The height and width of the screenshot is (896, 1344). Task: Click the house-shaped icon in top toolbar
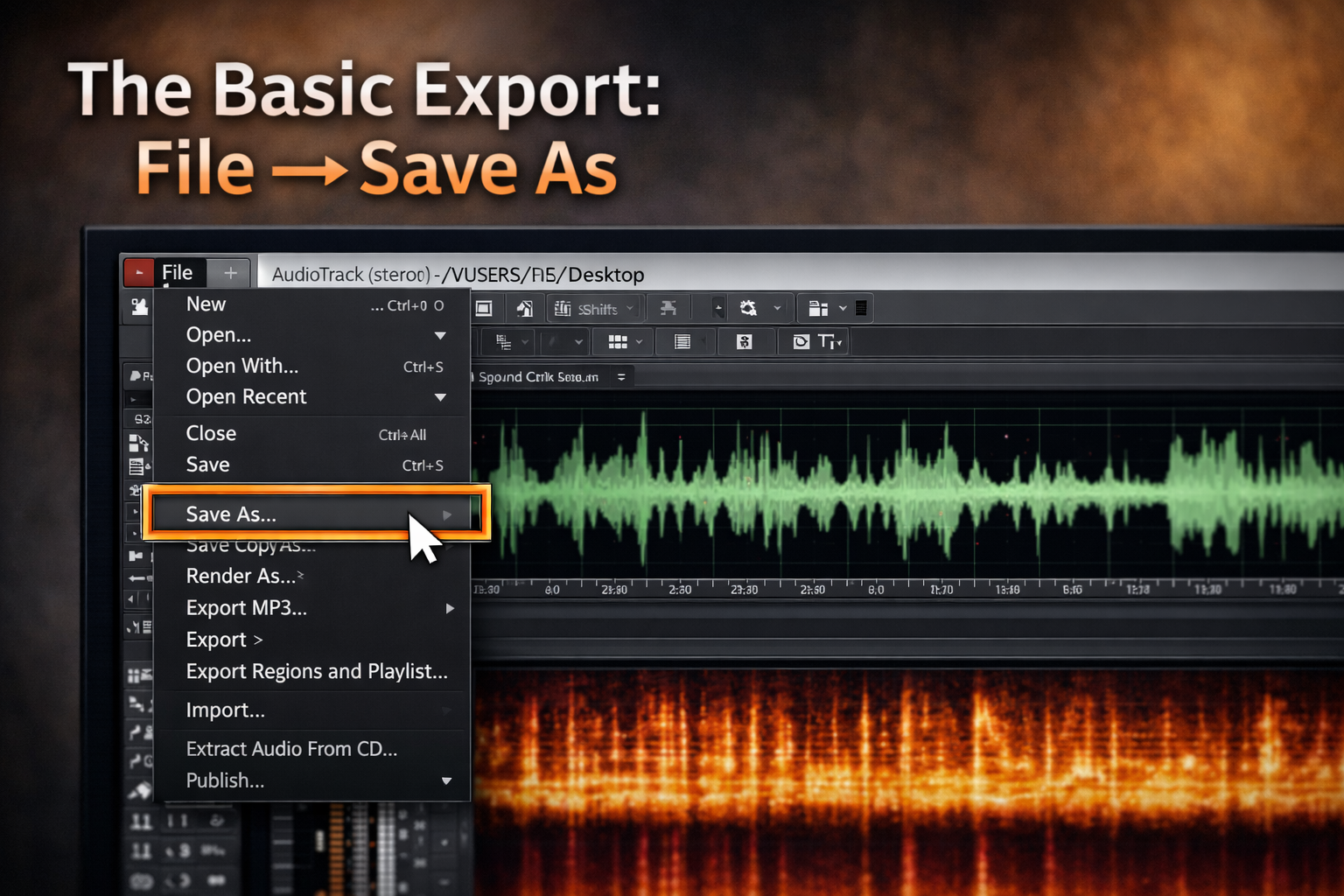pyautogui.click(x=525, y=308)
